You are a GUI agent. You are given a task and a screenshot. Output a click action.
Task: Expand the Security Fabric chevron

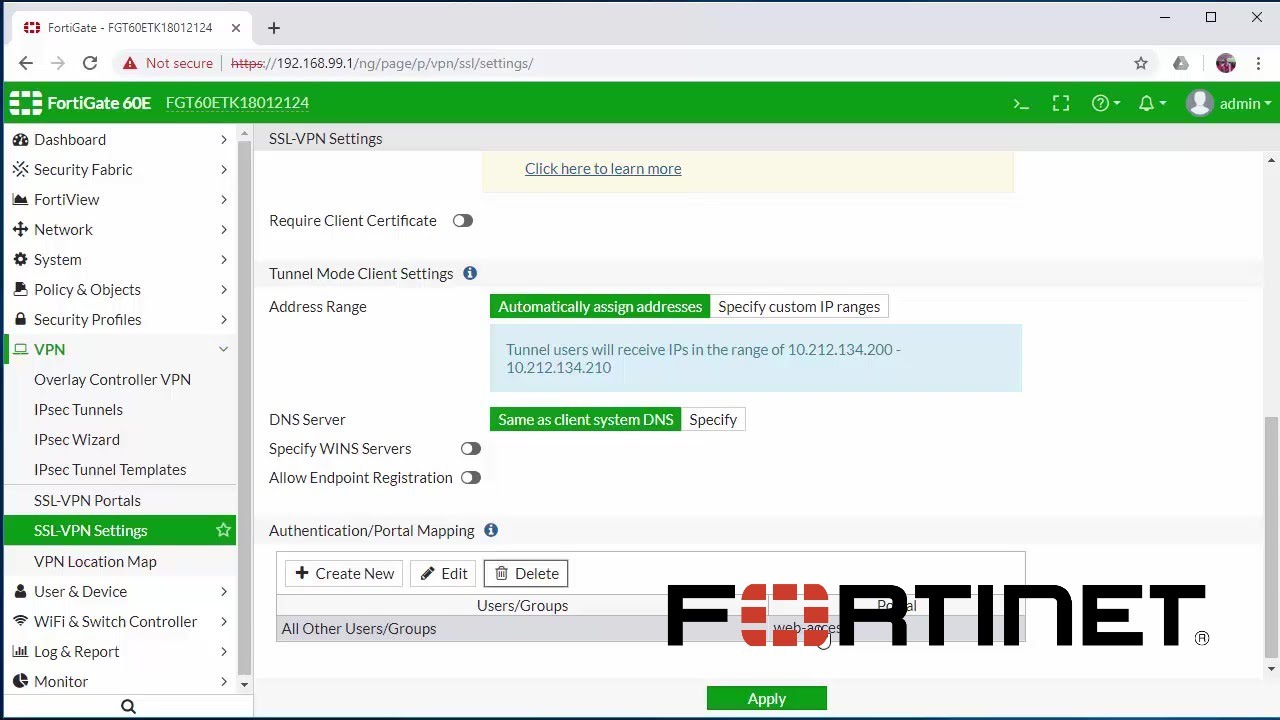coord(224,170)
